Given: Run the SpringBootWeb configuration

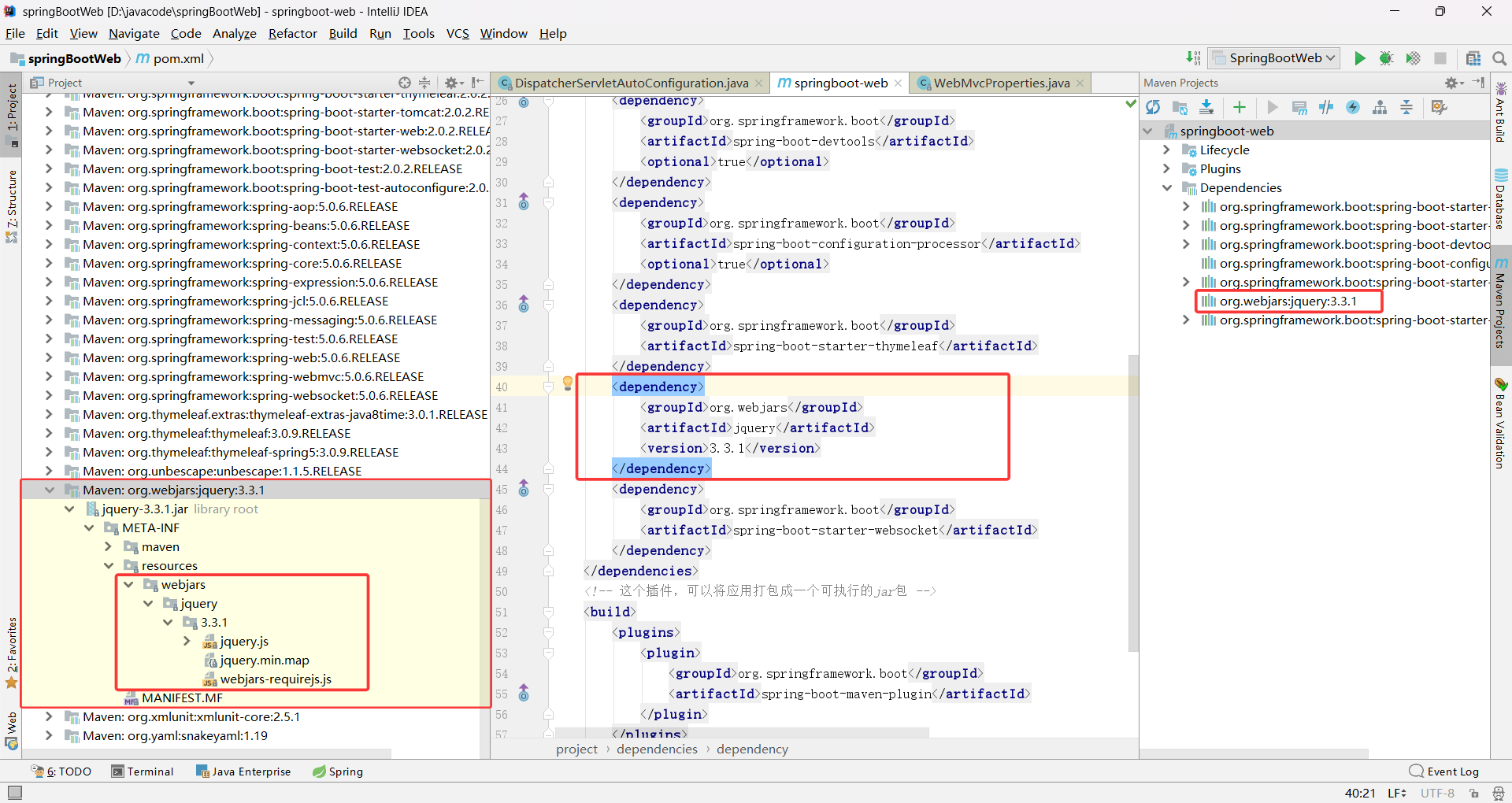Looking at the screenshot, I should point(1359,58).
